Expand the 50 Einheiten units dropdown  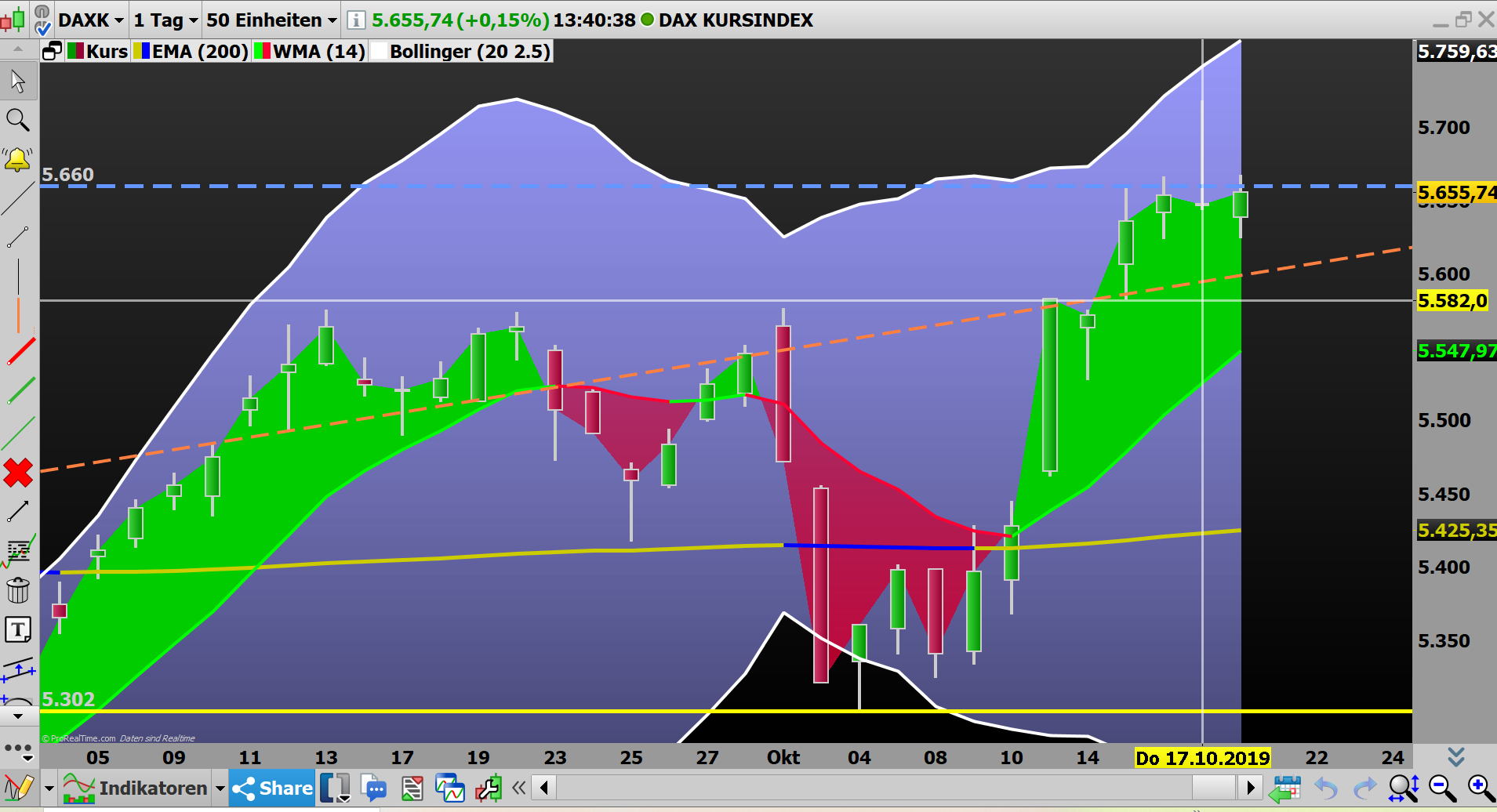click(x=270, y=20)
